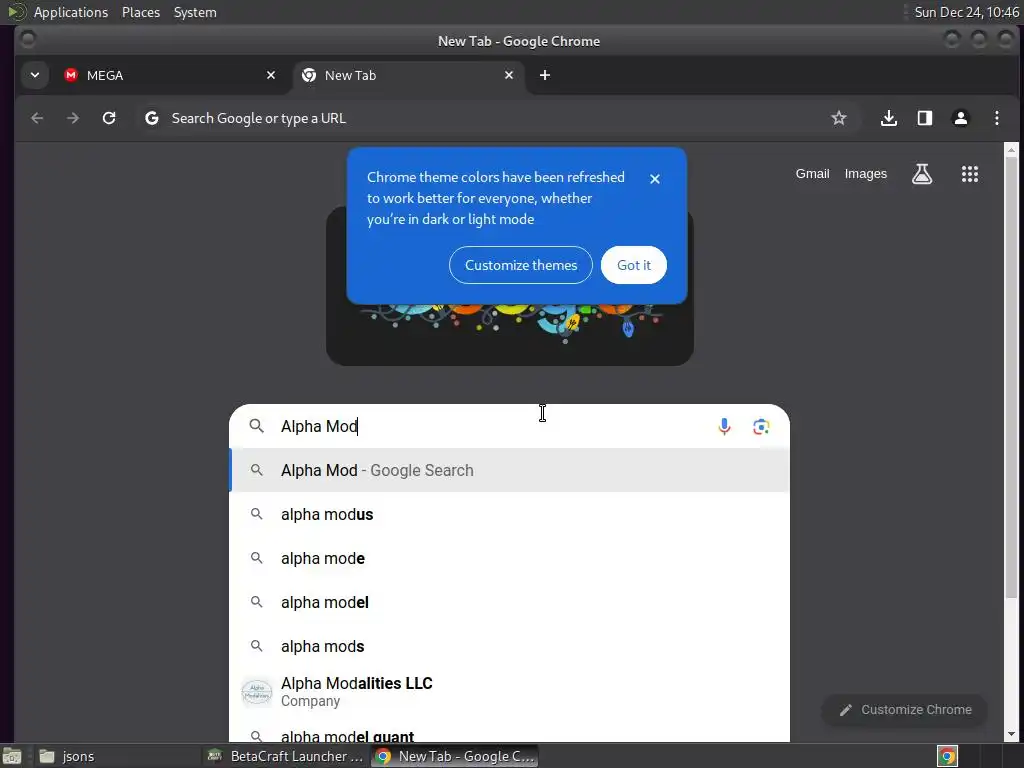Open the Places menu

pyautogui.click(x=140, y=12)
